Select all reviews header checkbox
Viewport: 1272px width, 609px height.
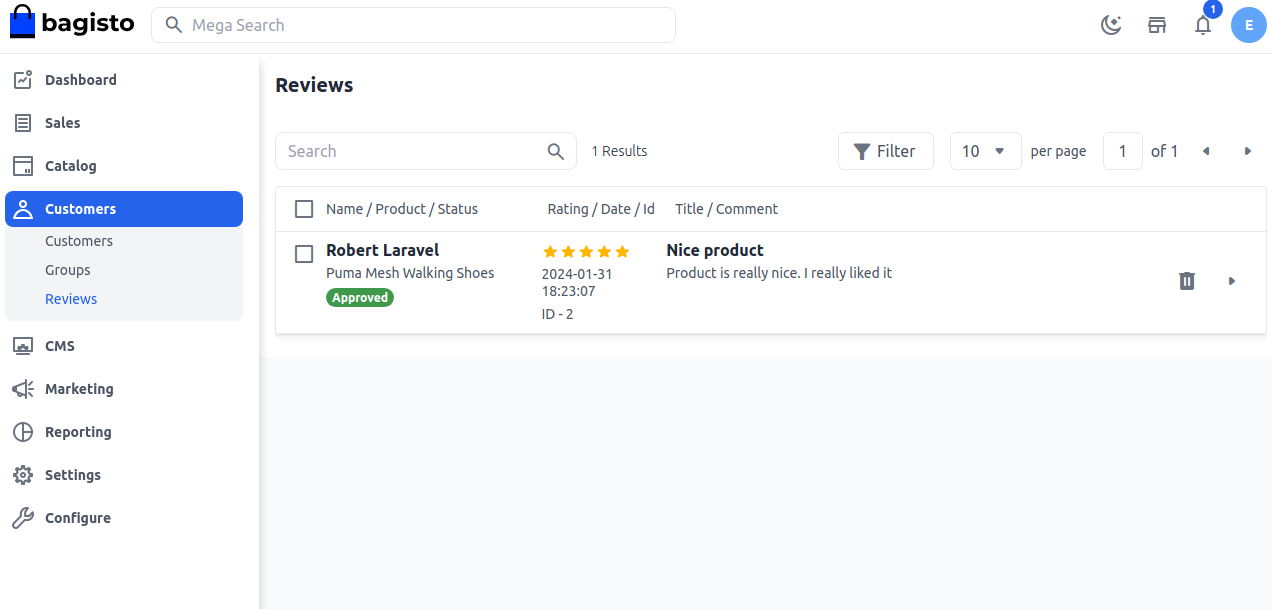click(304, 209)
